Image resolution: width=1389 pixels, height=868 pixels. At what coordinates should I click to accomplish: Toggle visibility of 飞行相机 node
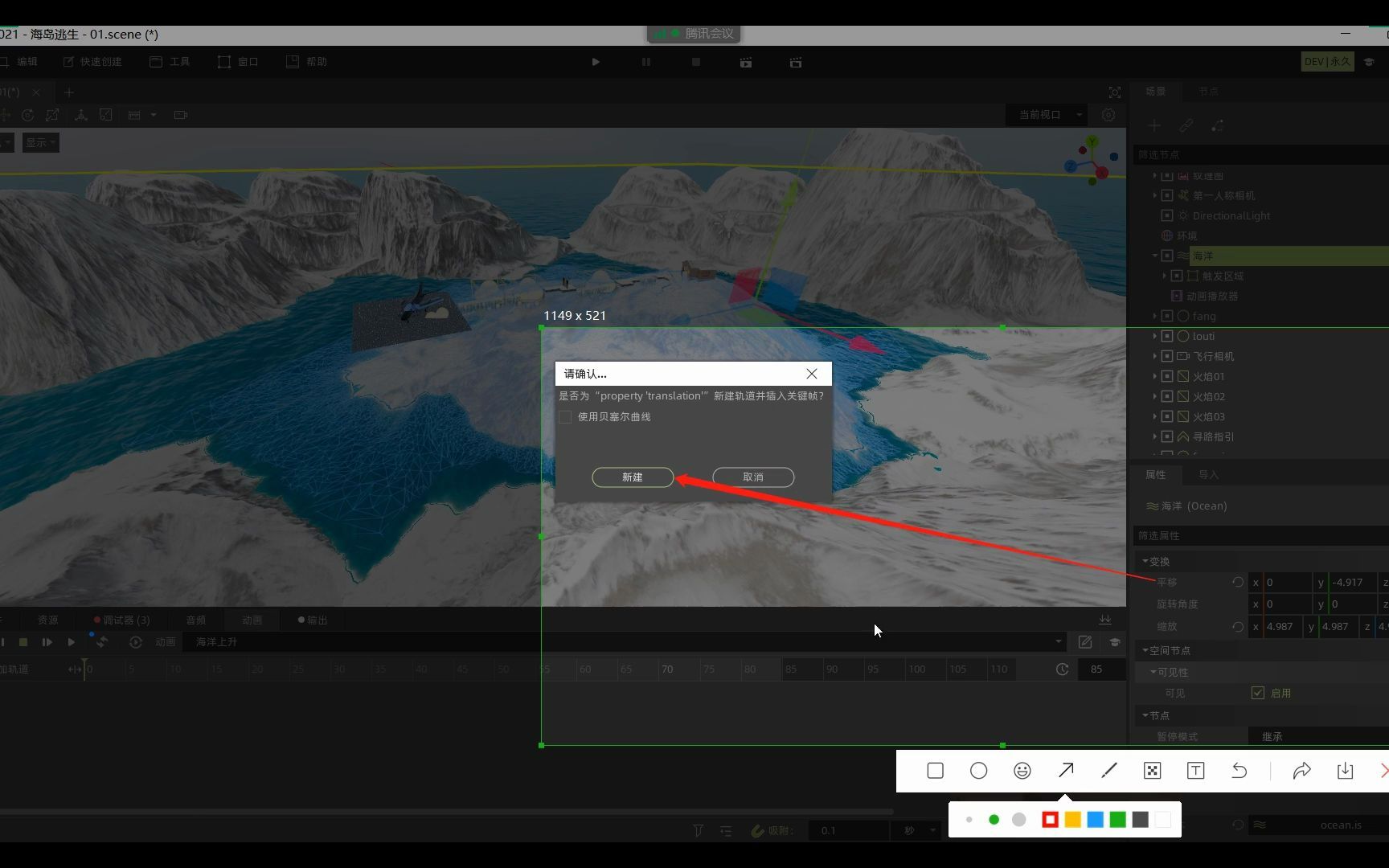tap(1167, 356)
